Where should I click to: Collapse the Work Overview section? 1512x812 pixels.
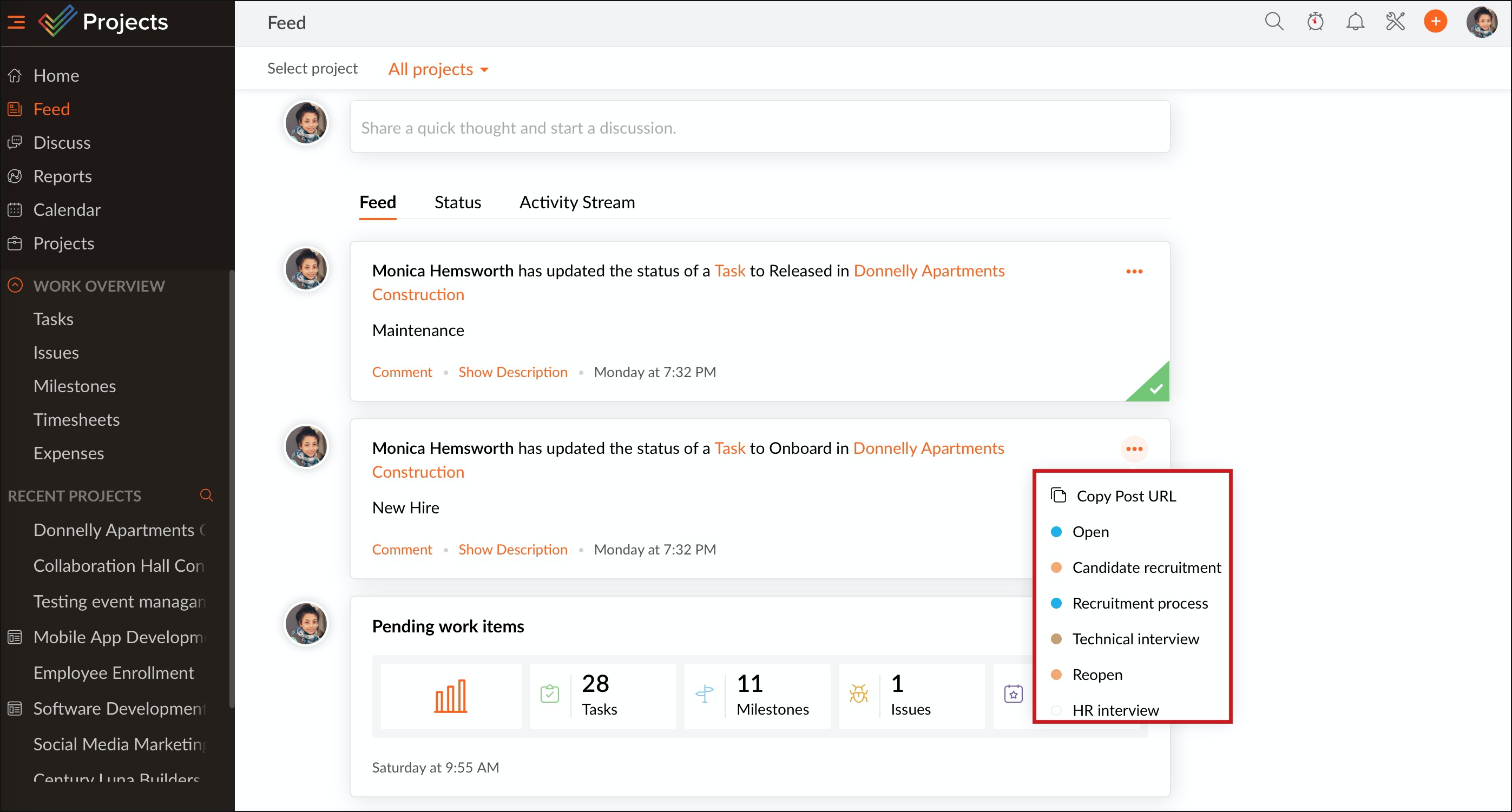[15, 286]
